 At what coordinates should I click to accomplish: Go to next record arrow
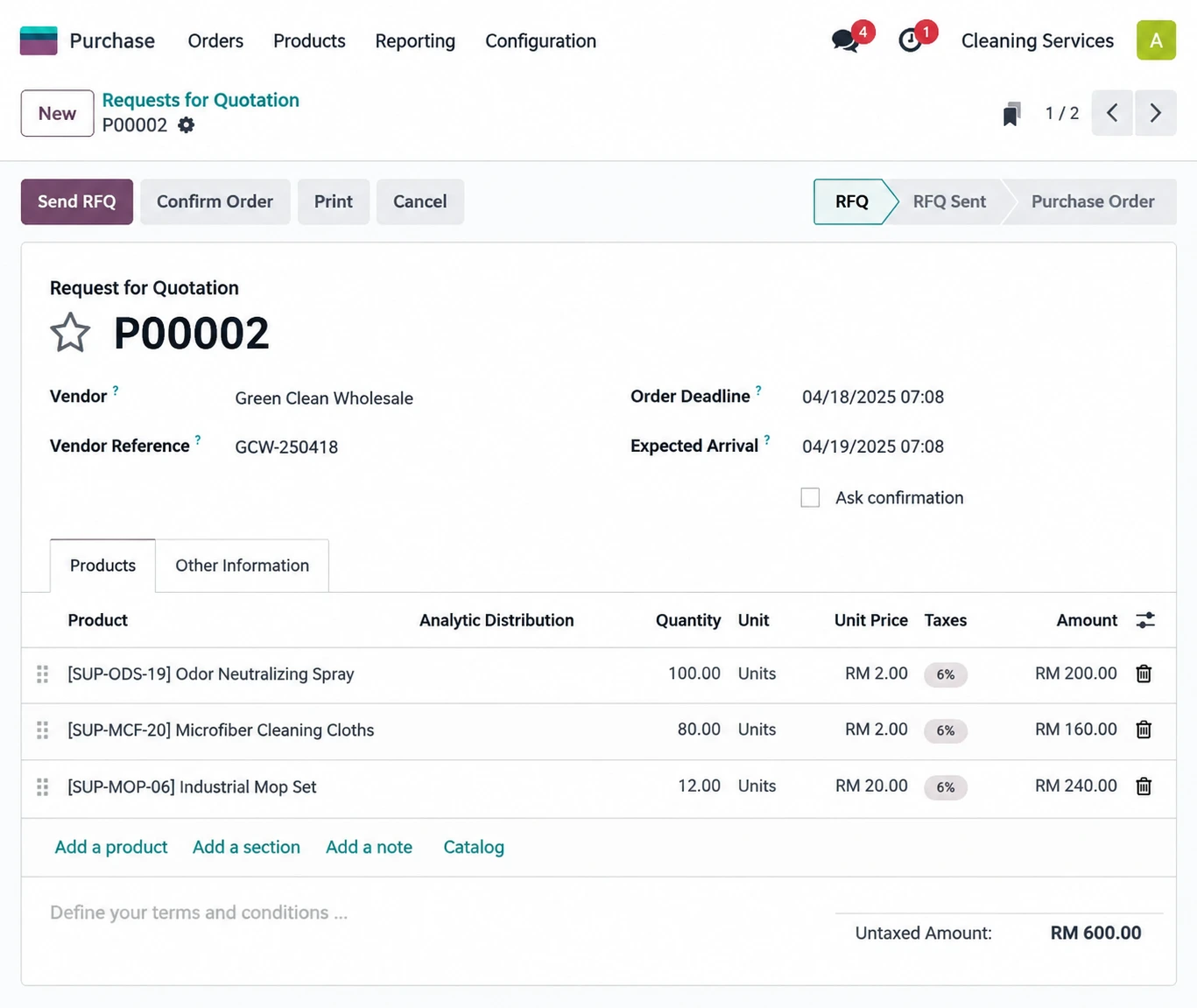click(1156, 113)
